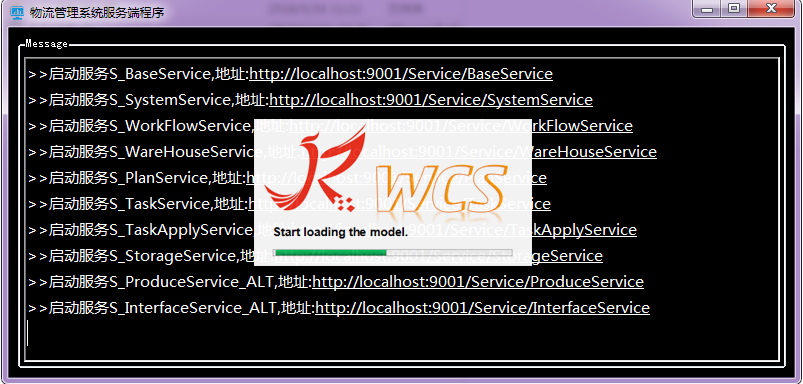Click the window title 物流管理系统服务端程序
803x384 pixels.
97,13
